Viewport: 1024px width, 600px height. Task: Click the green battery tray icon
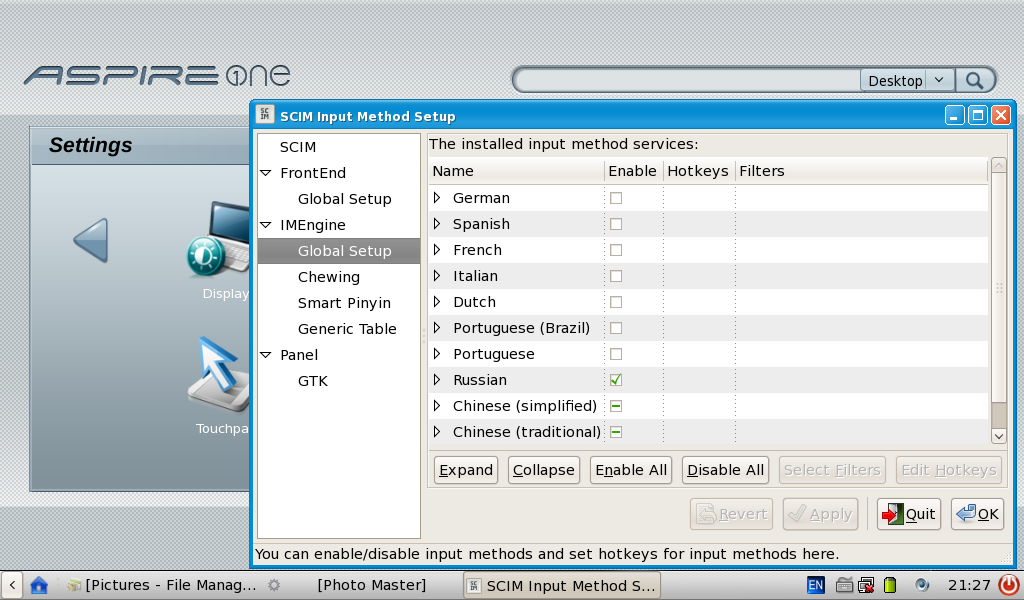[x=889, y=585]
